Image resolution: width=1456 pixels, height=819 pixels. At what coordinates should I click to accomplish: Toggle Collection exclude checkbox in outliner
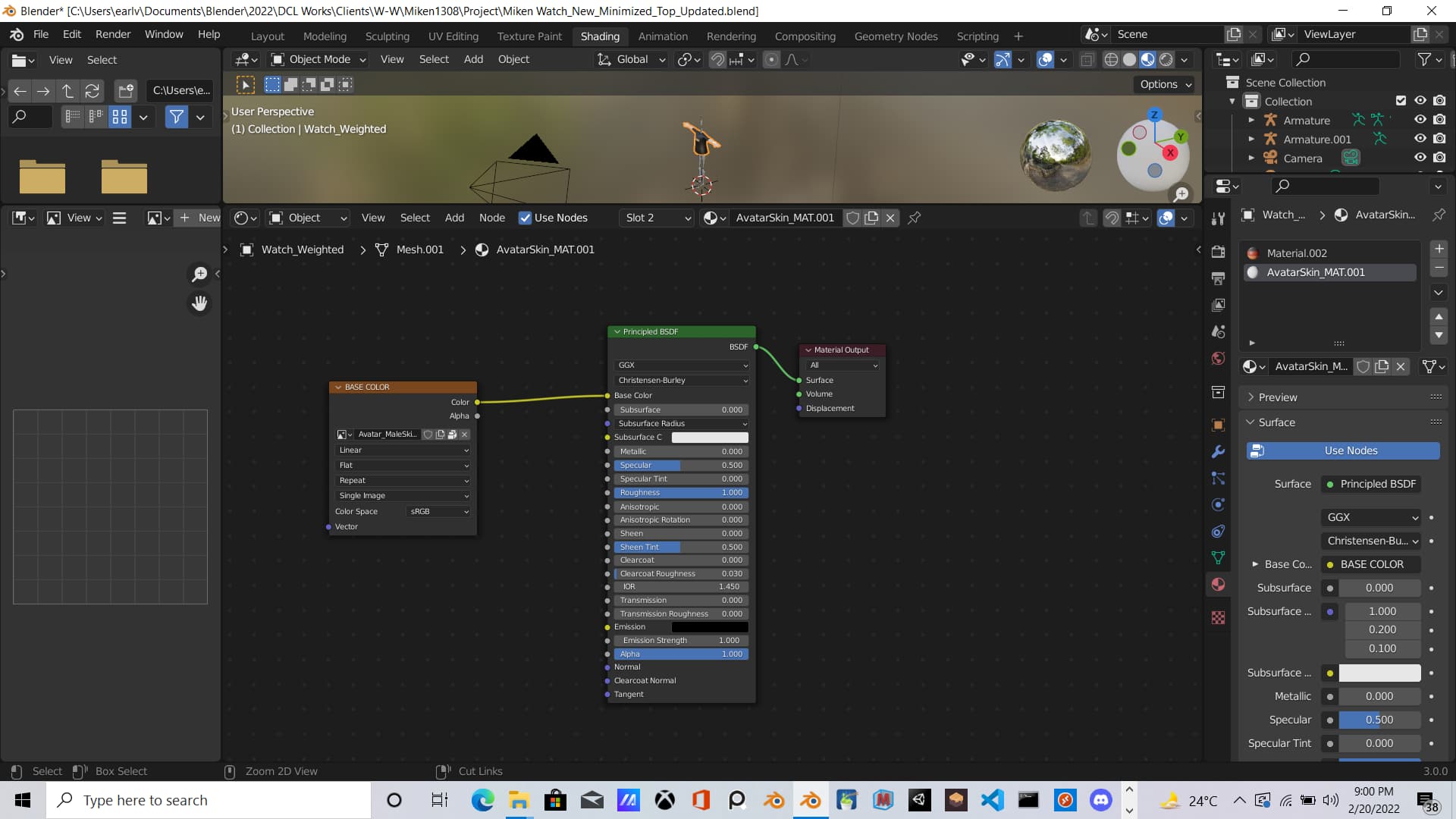point(1401,101)
